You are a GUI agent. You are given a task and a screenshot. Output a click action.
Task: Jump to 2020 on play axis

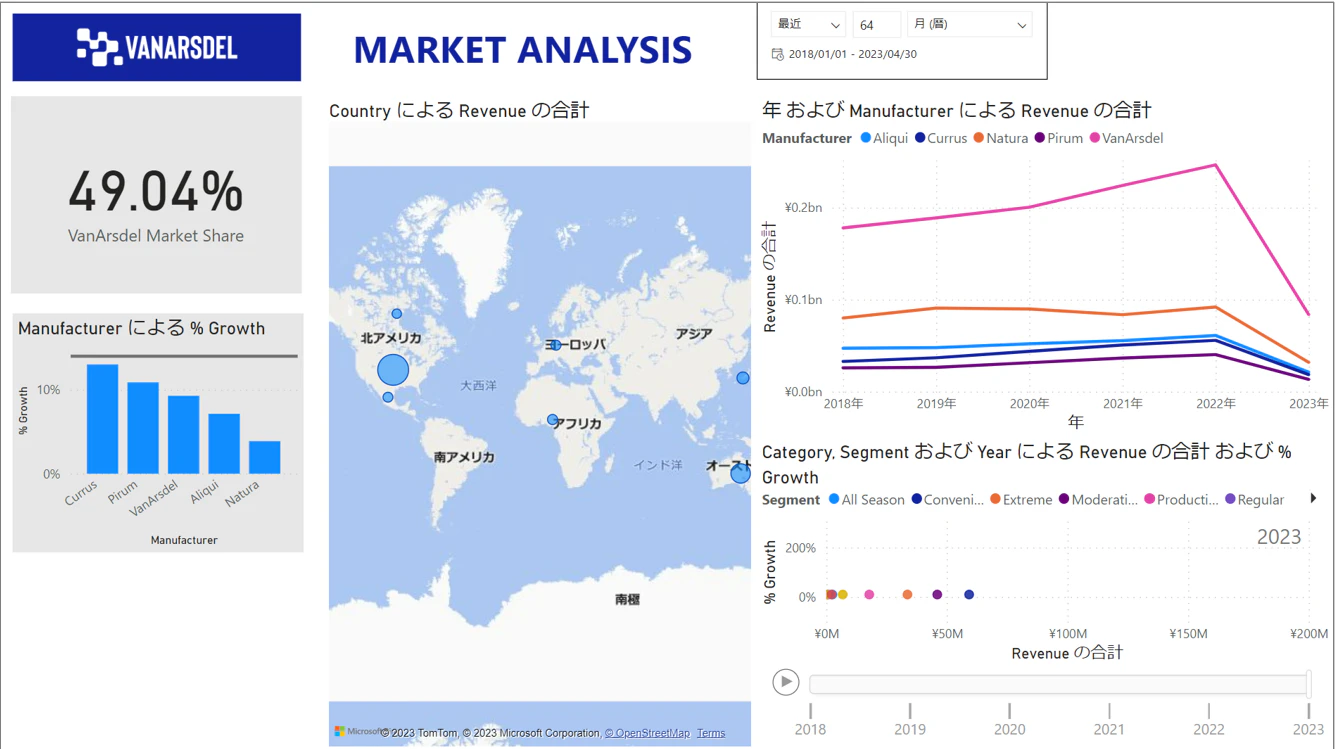pyautogui.click(x=1010, y=729)
